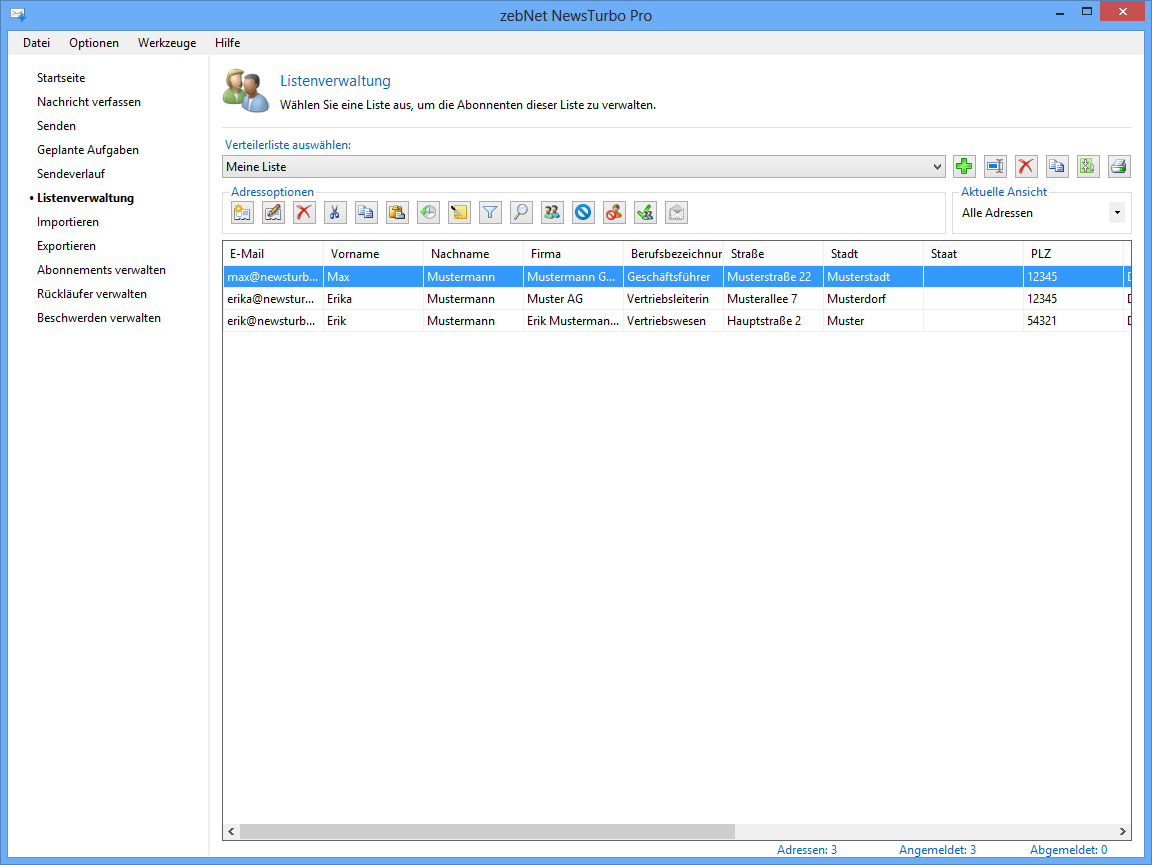Screen dimensions: 1152x865
Task: Open the Exportieren page
Action: (66, 246)
